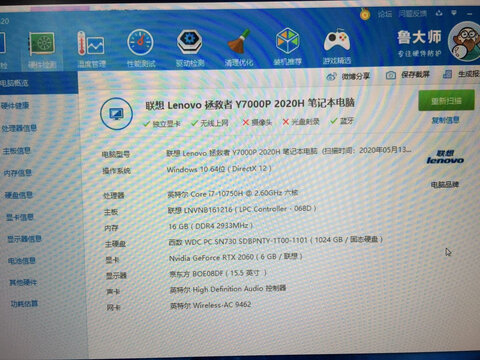Click the 生成报告 report icon
Image resolution: width=480 pixels, height=360 pixels.
[x=447, y=74]
